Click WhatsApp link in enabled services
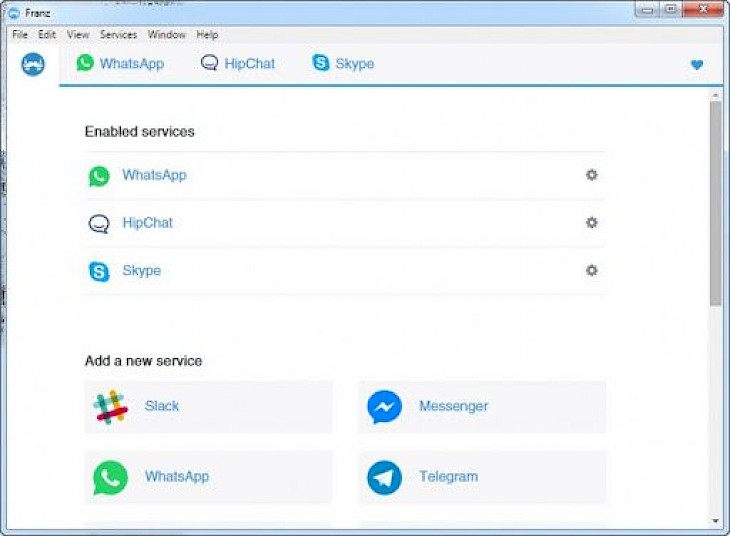This screenshot has width=730, height=536. click(155, 175)
